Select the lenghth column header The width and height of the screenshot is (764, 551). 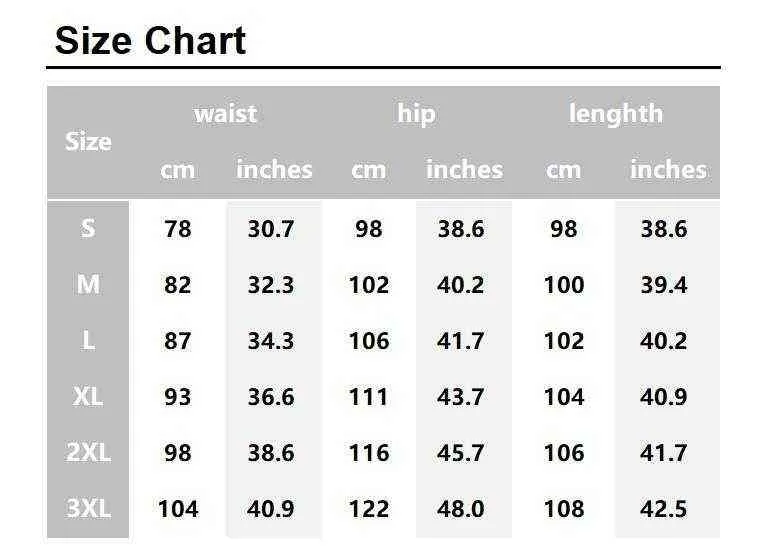coord(616,114)
